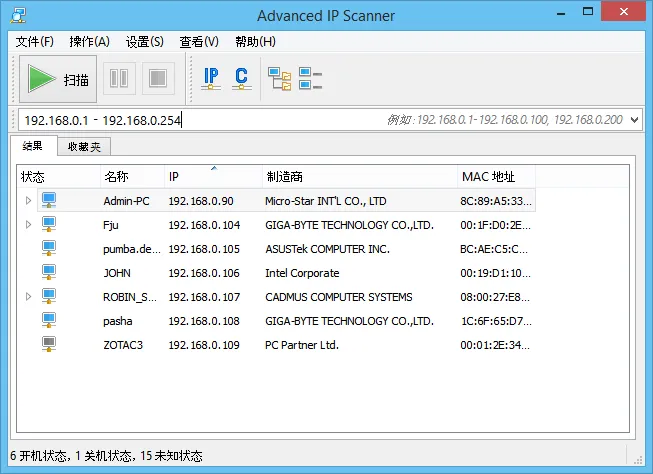Expand the Fju device row

click(28, 225)
